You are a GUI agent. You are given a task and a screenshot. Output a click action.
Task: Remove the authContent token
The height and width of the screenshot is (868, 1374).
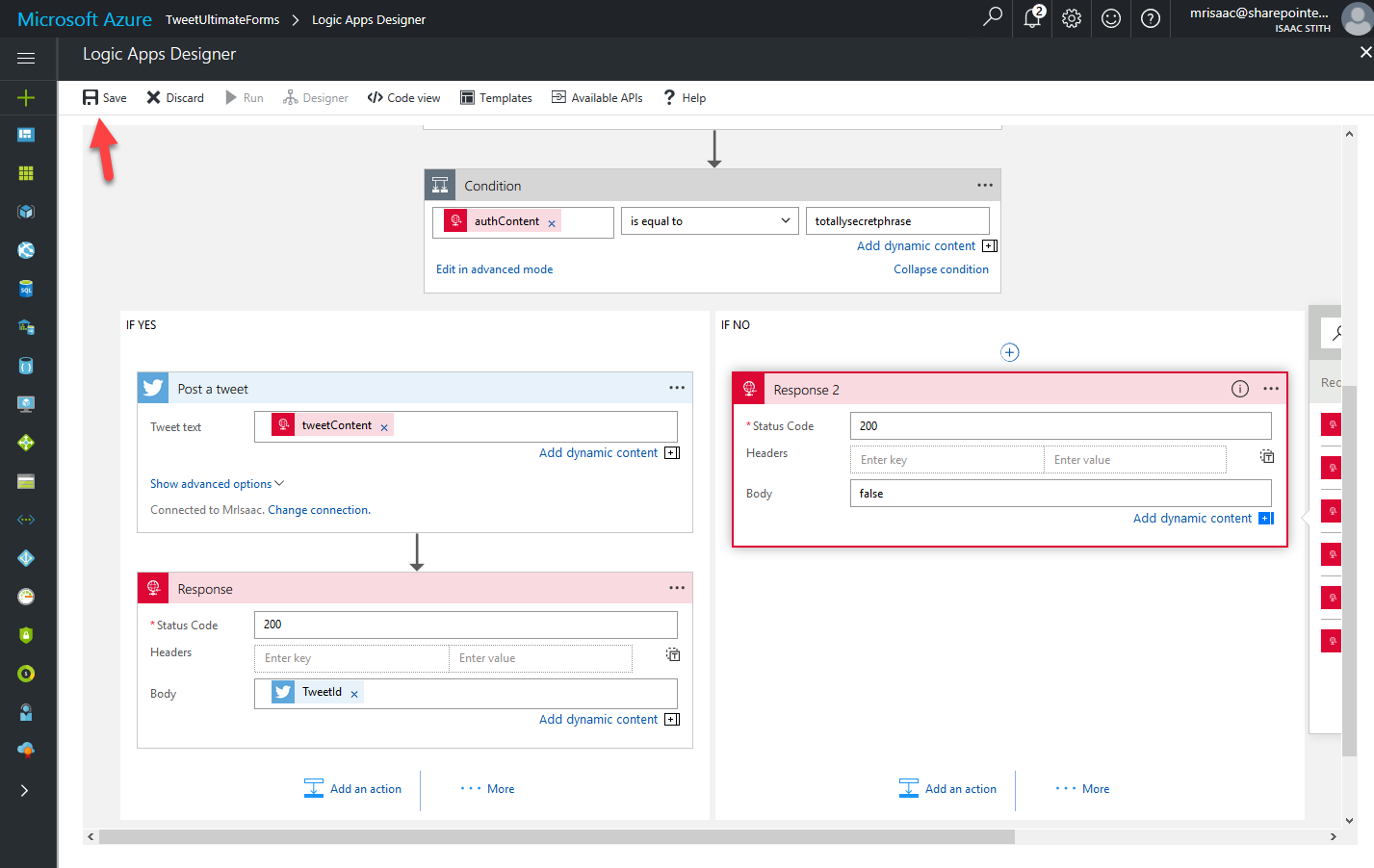pyautogui.click(x=552, y=223)
